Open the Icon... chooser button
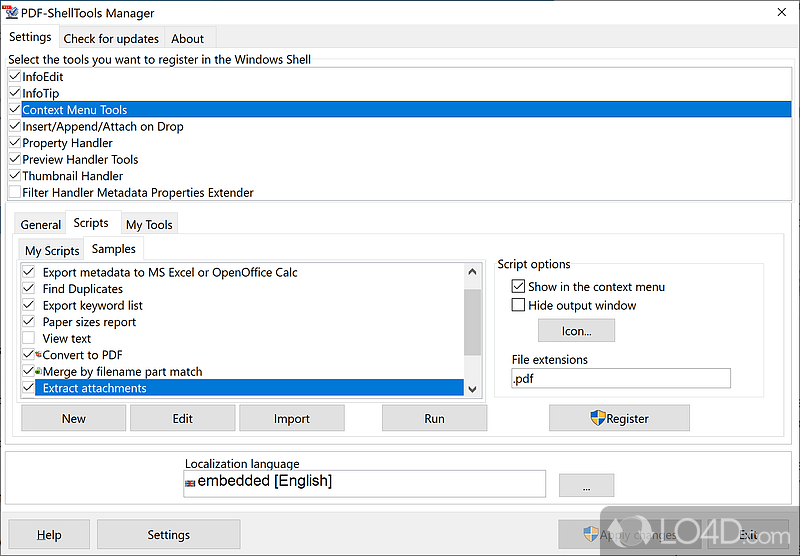 577,331
